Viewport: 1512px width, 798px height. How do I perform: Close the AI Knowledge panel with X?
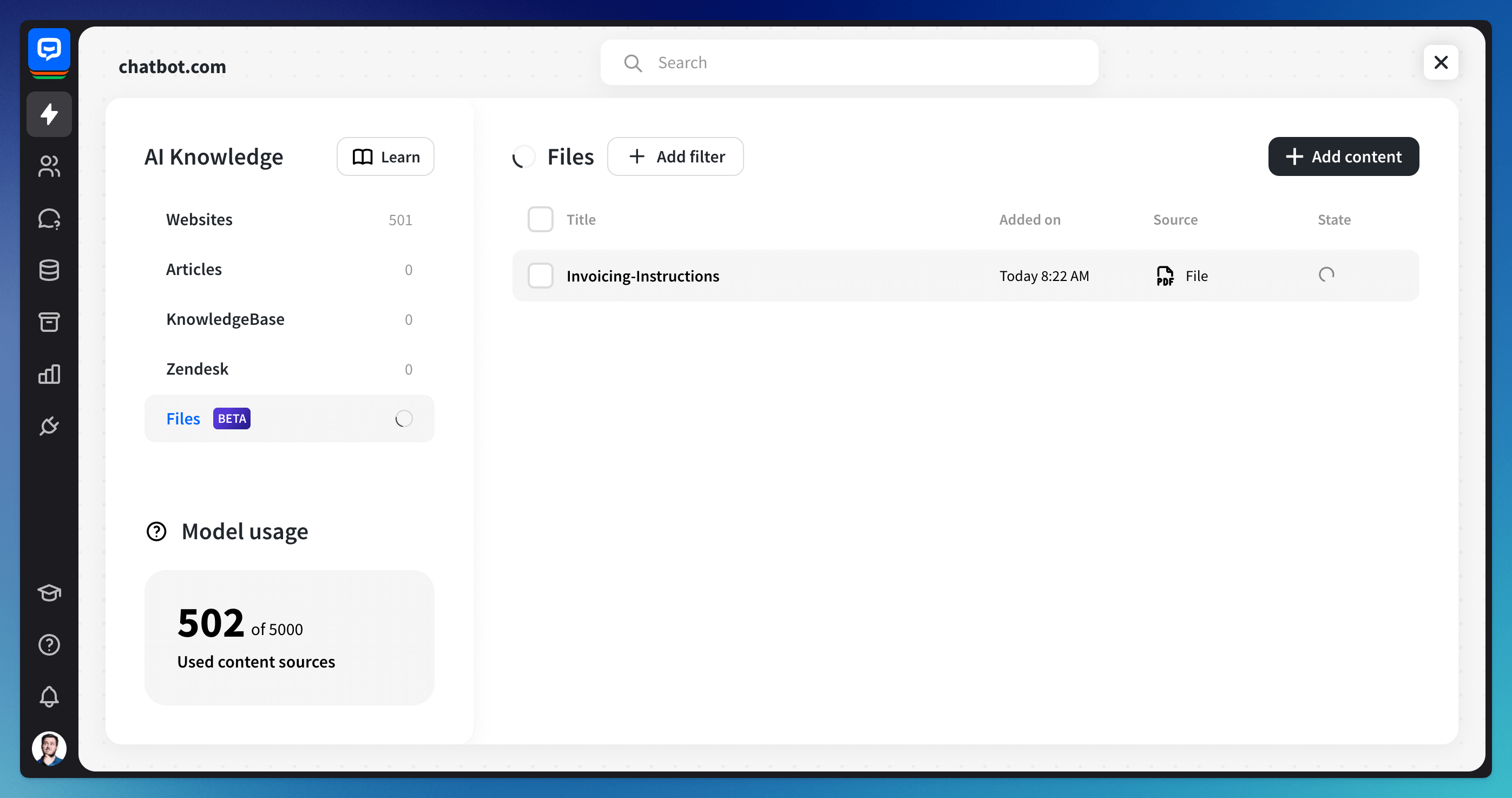[1441, 62]
